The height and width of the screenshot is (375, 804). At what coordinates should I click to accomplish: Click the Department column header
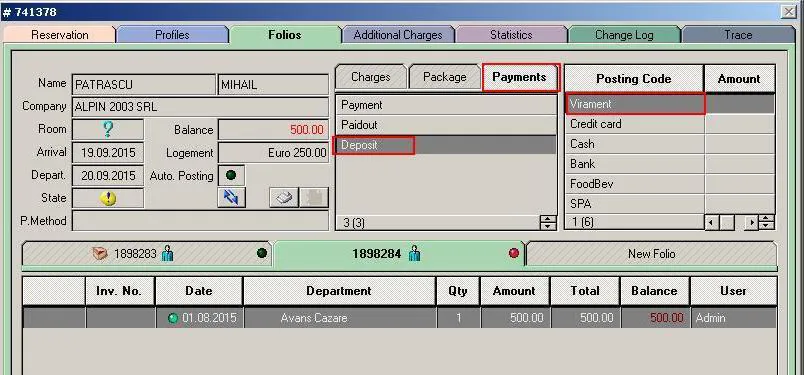pyautogui.click(x=339, y=291)
